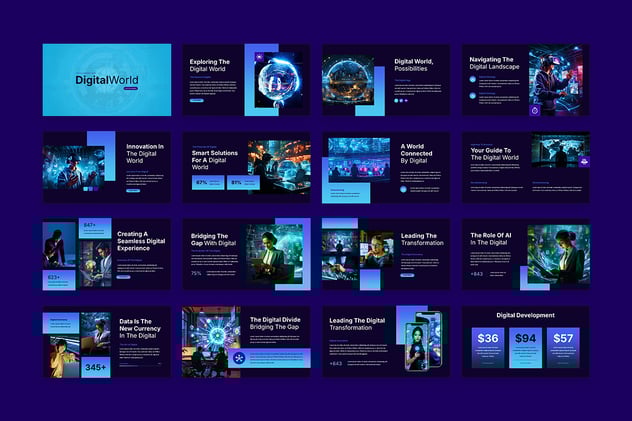Click The Role Of AI slide
Image resolution: width=632 pixels, height=421 pixels.
[524, 254]
